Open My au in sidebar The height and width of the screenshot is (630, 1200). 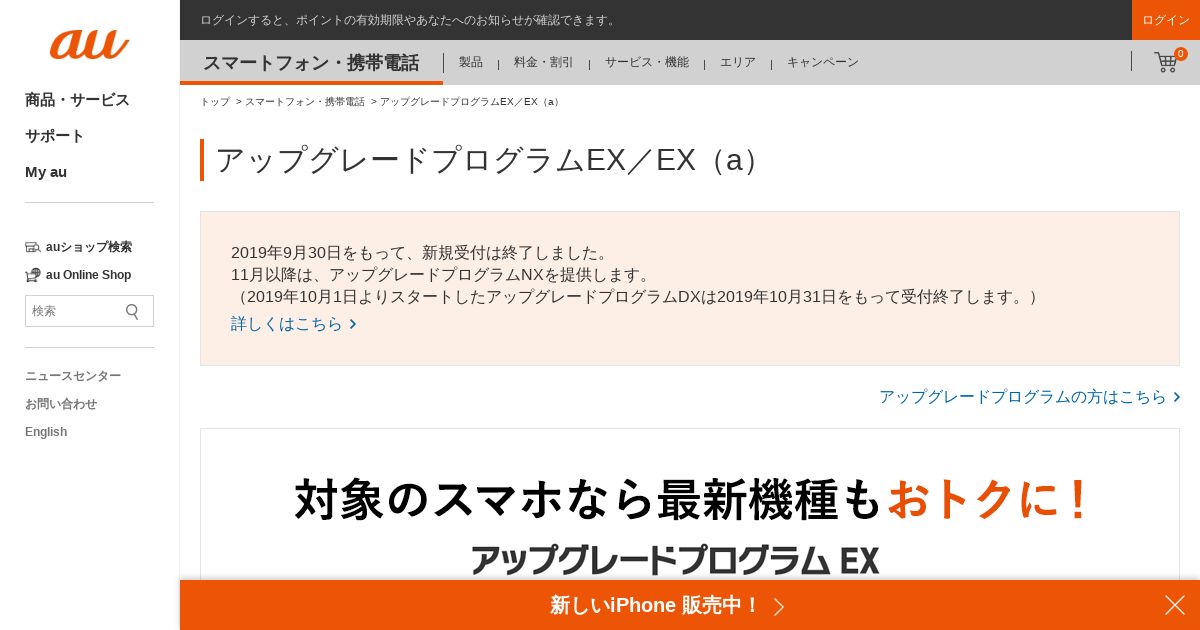click(x=46, y=172)
